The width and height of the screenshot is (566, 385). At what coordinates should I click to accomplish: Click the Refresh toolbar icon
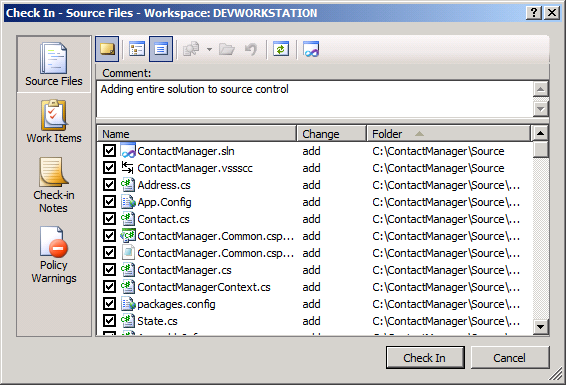pos(281,49)
